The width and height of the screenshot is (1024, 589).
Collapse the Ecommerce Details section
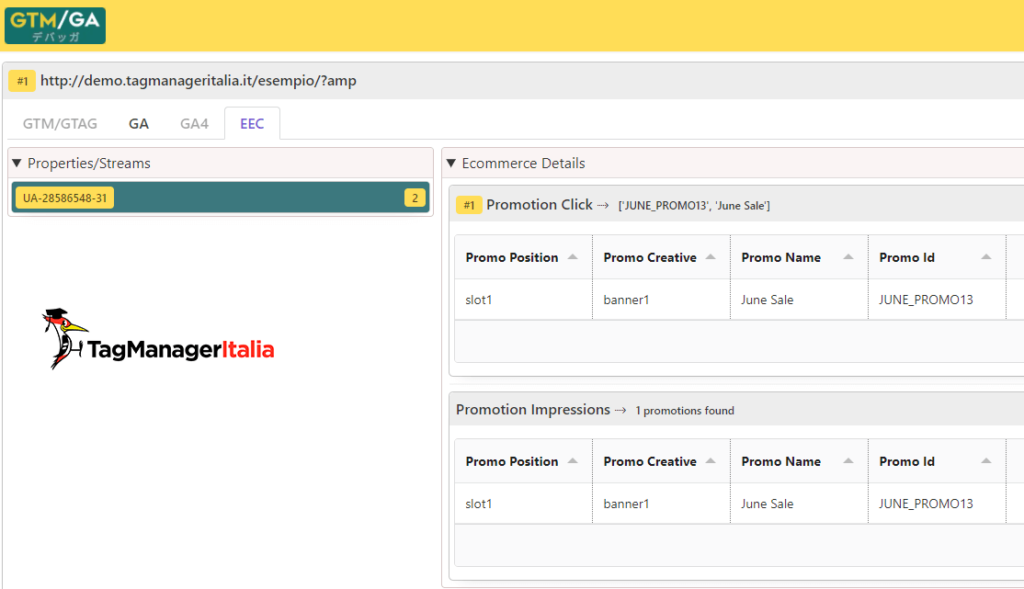(x=451, y=163)
